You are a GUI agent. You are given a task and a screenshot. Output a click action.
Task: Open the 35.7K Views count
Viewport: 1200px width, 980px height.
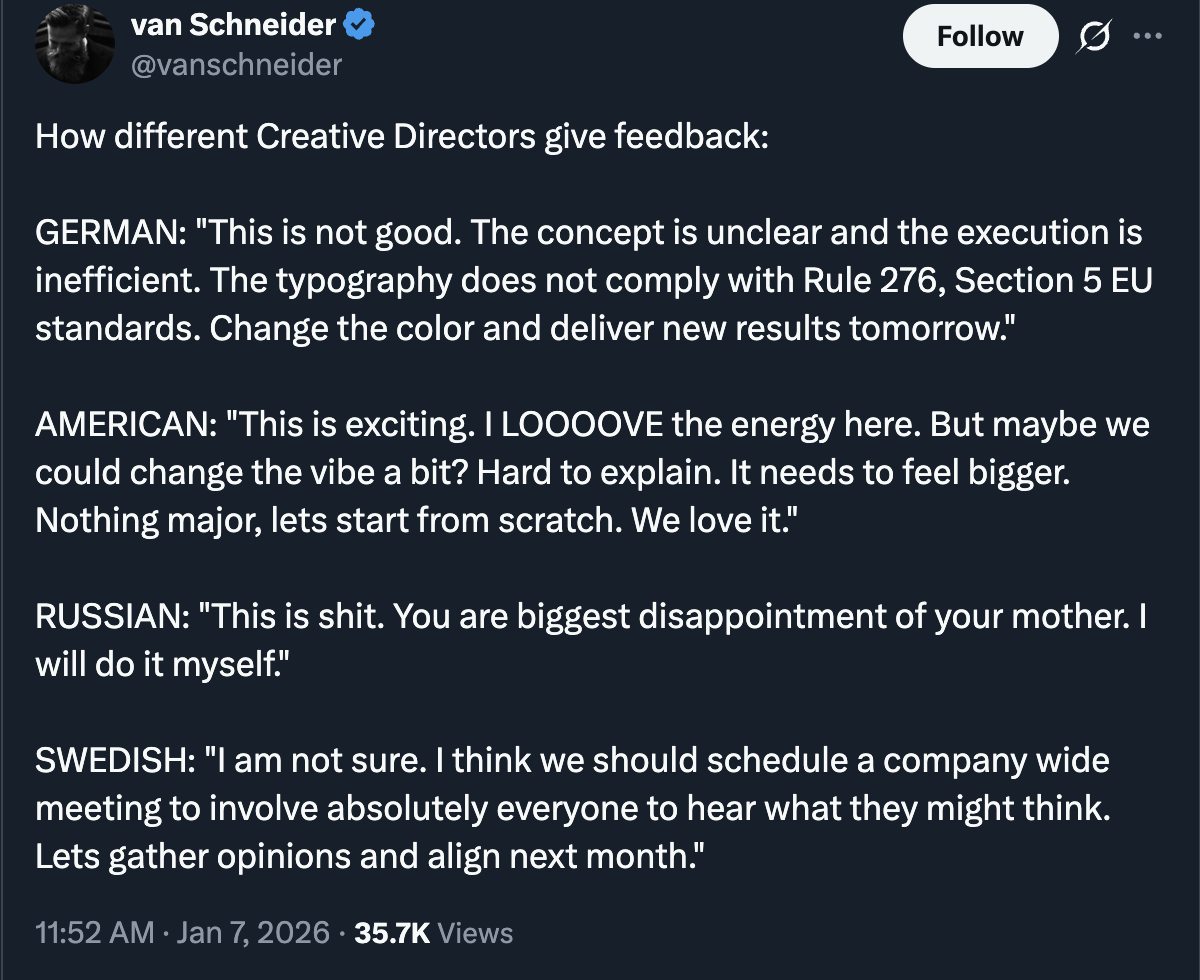click(x=434, y=933)
